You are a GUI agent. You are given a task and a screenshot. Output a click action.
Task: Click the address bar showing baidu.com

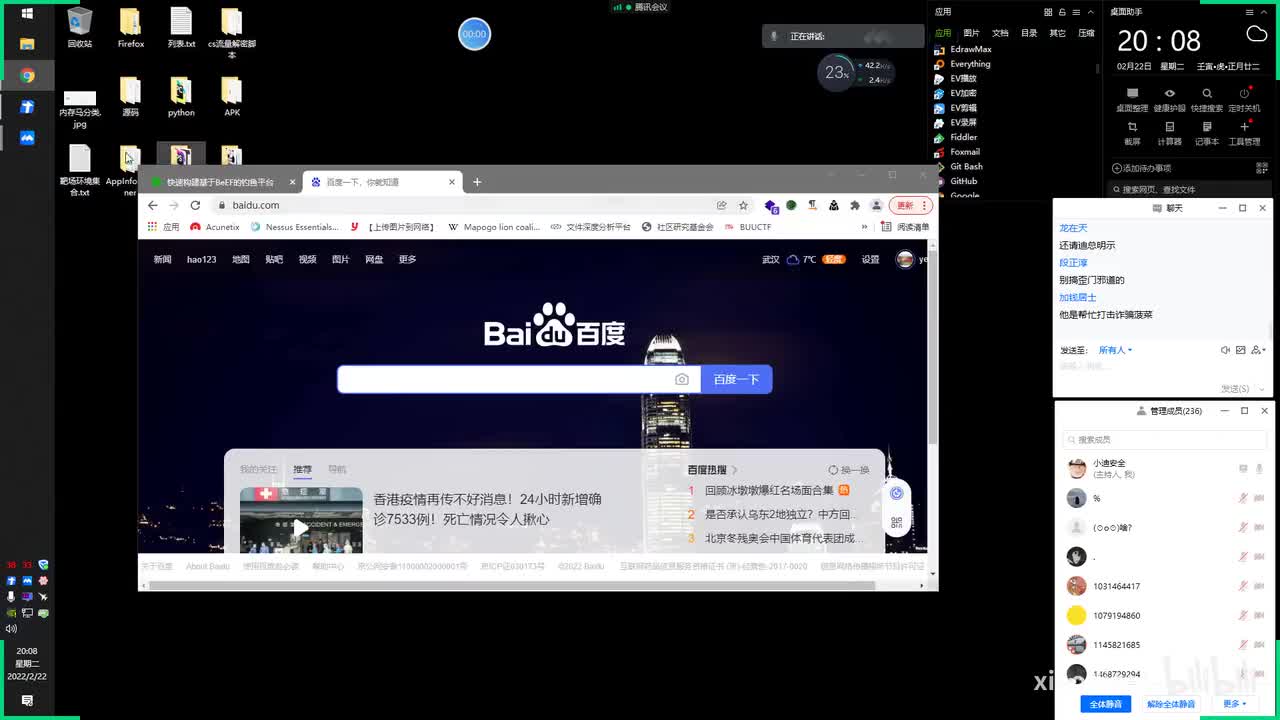click(465, 205)
